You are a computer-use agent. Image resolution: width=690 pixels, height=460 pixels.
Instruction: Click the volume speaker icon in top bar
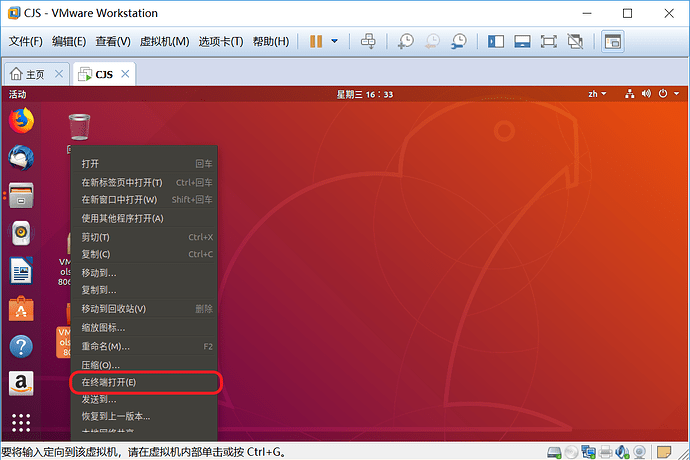[646, 94]
